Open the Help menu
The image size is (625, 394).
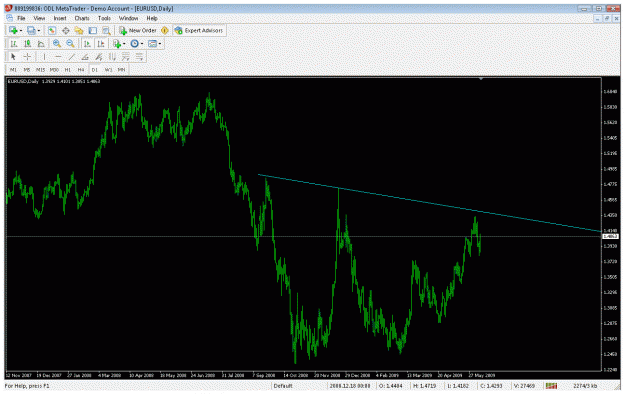click(x=152, y=18)
